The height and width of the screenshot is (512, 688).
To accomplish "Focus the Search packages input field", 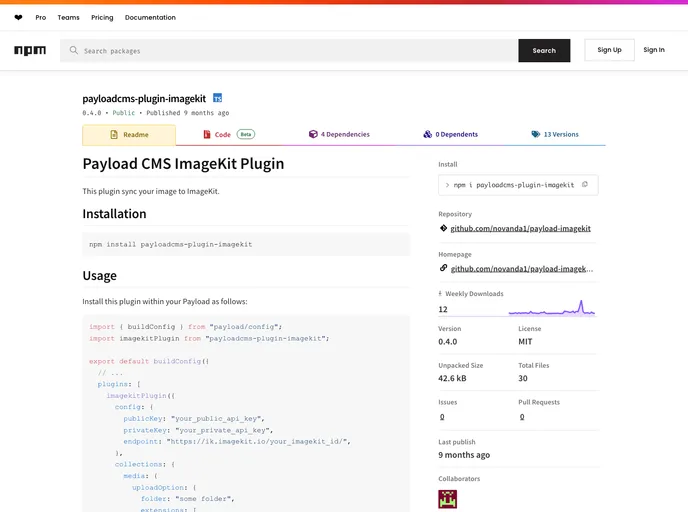I will 289,50.
